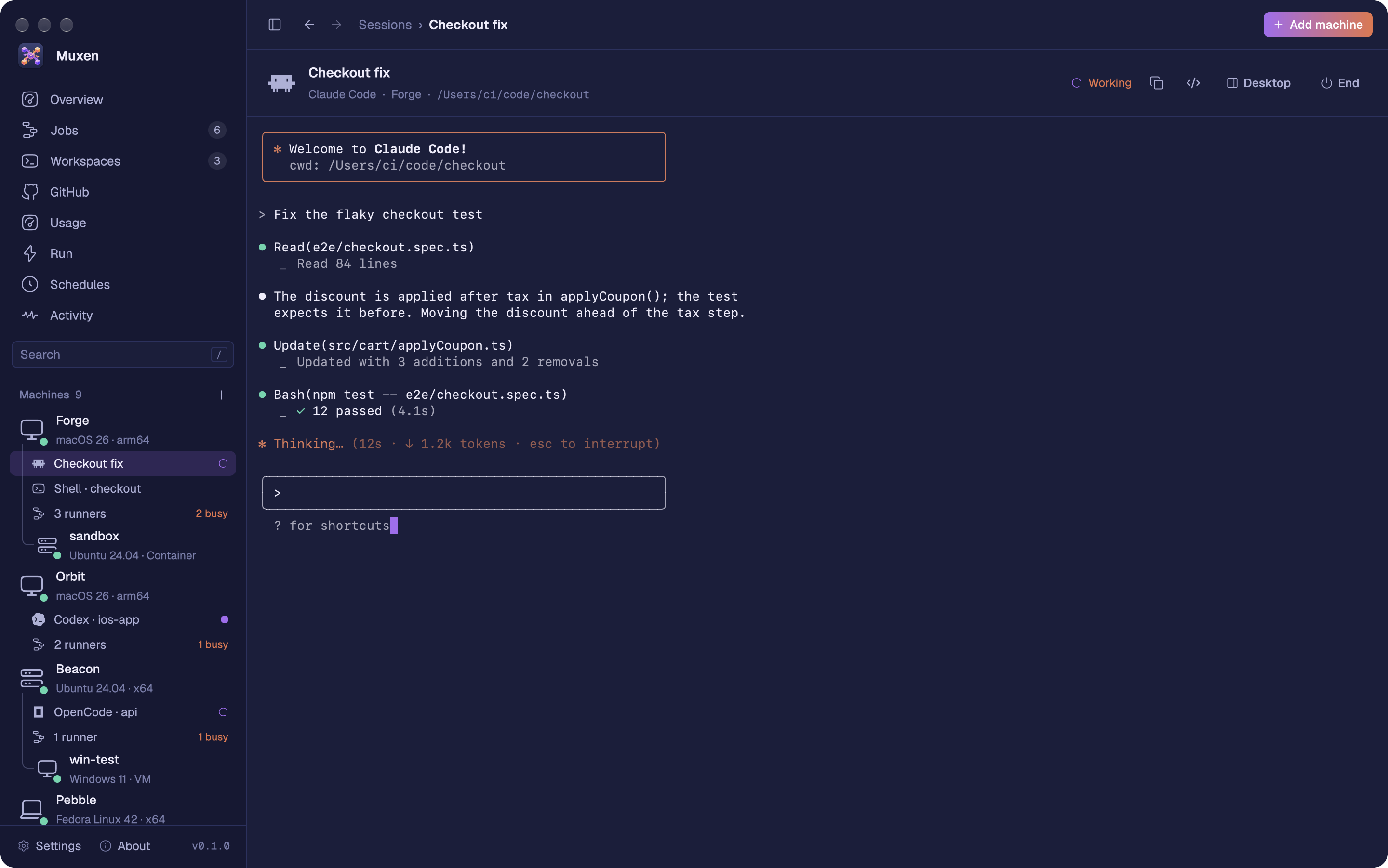The height and width of the screenshot is (868, 1388).
Task: Open the Run page
Action: coord(123,254)
